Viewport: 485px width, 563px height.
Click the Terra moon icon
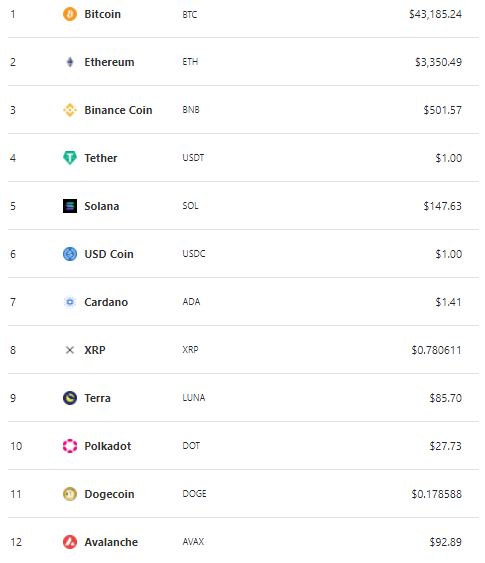(70, 398)
